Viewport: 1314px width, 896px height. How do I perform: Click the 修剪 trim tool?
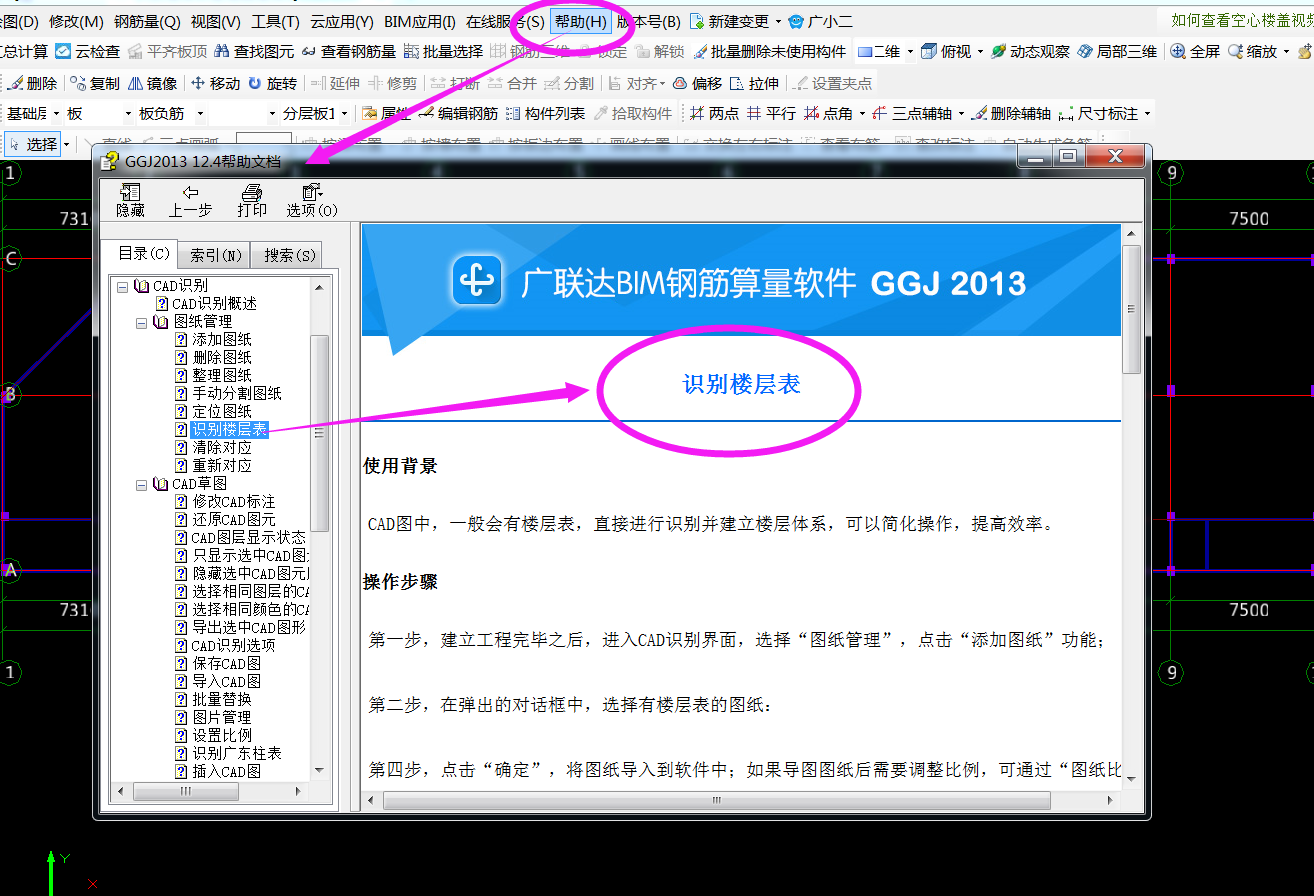(393, 84)
